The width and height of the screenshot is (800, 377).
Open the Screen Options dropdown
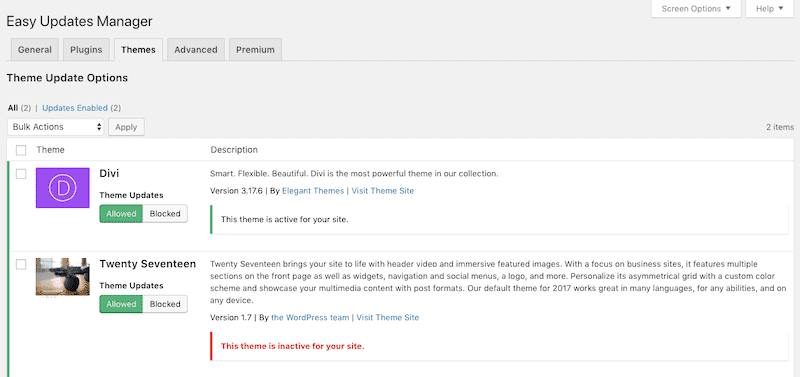click(x=696, y=9)
